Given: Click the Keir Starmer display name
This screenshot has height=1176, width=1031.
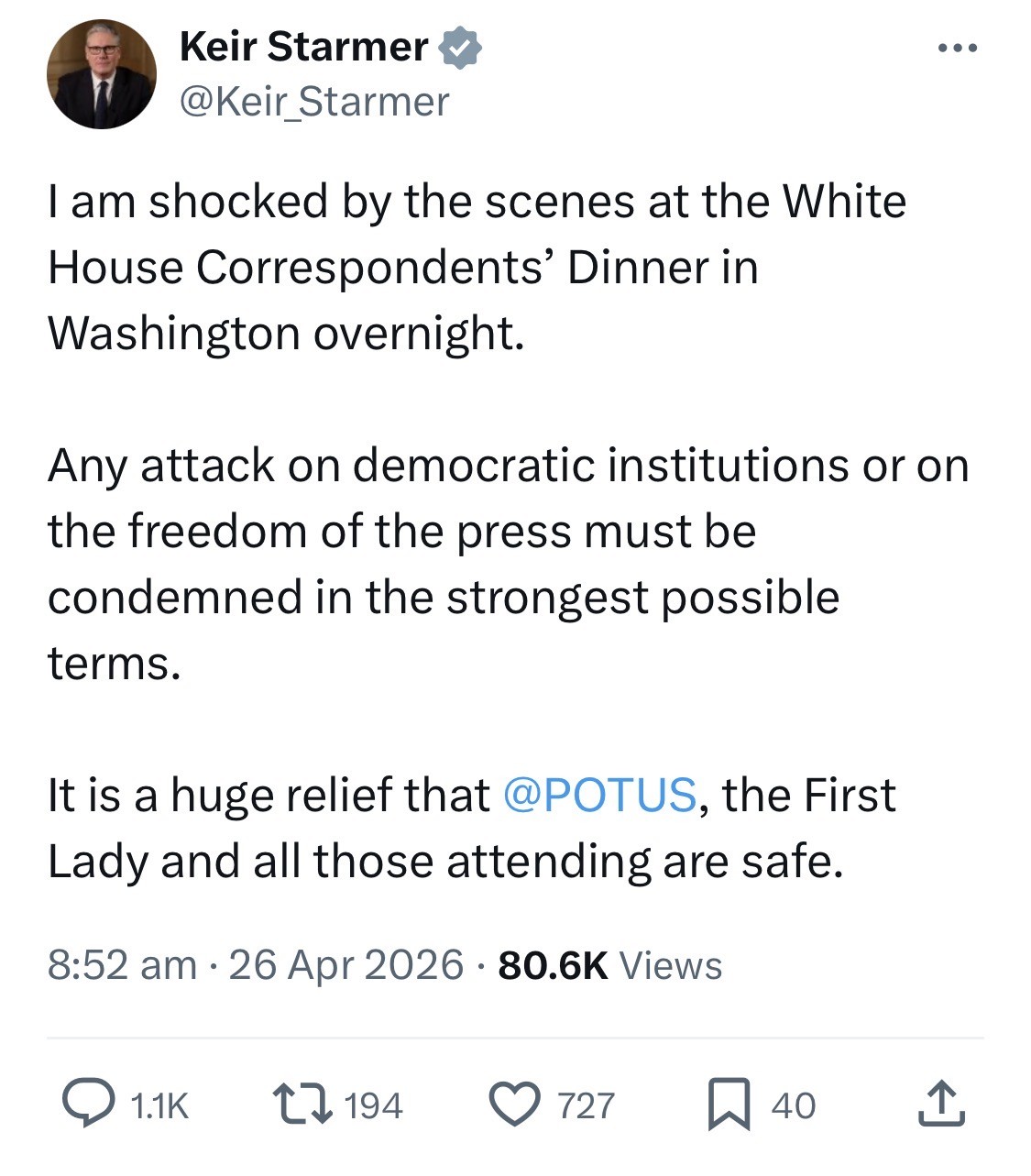Looking at the screenshot, I should 304,47.
